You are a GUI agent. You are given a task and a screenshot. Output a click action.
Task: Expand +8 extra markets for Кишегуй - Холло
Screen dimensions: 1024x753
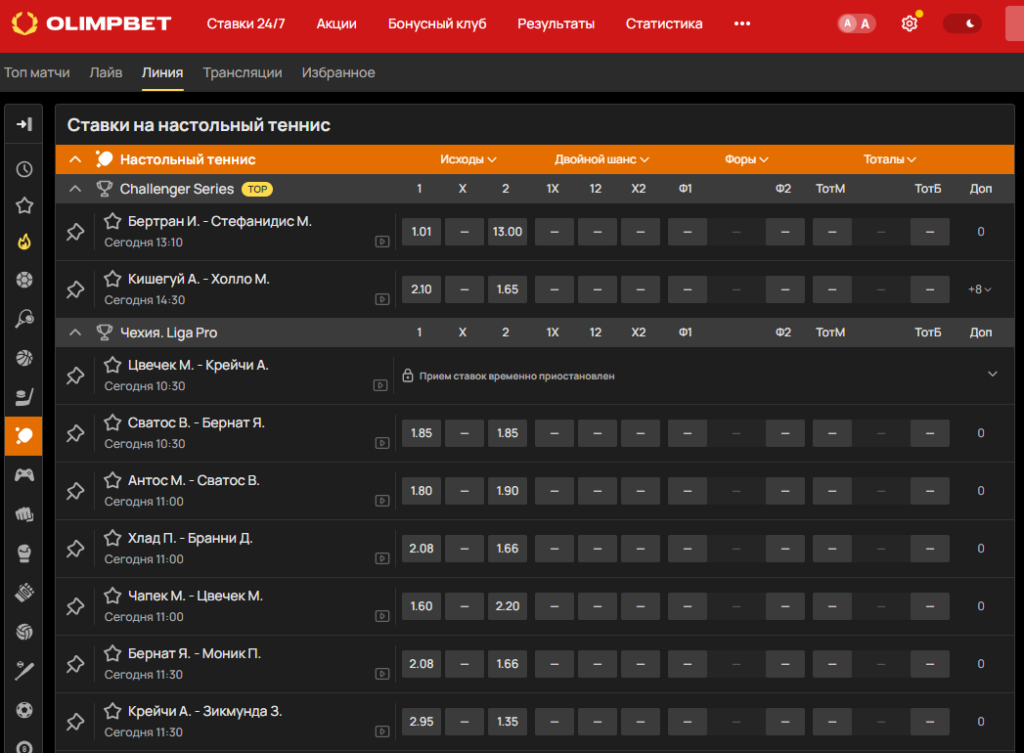980,289
